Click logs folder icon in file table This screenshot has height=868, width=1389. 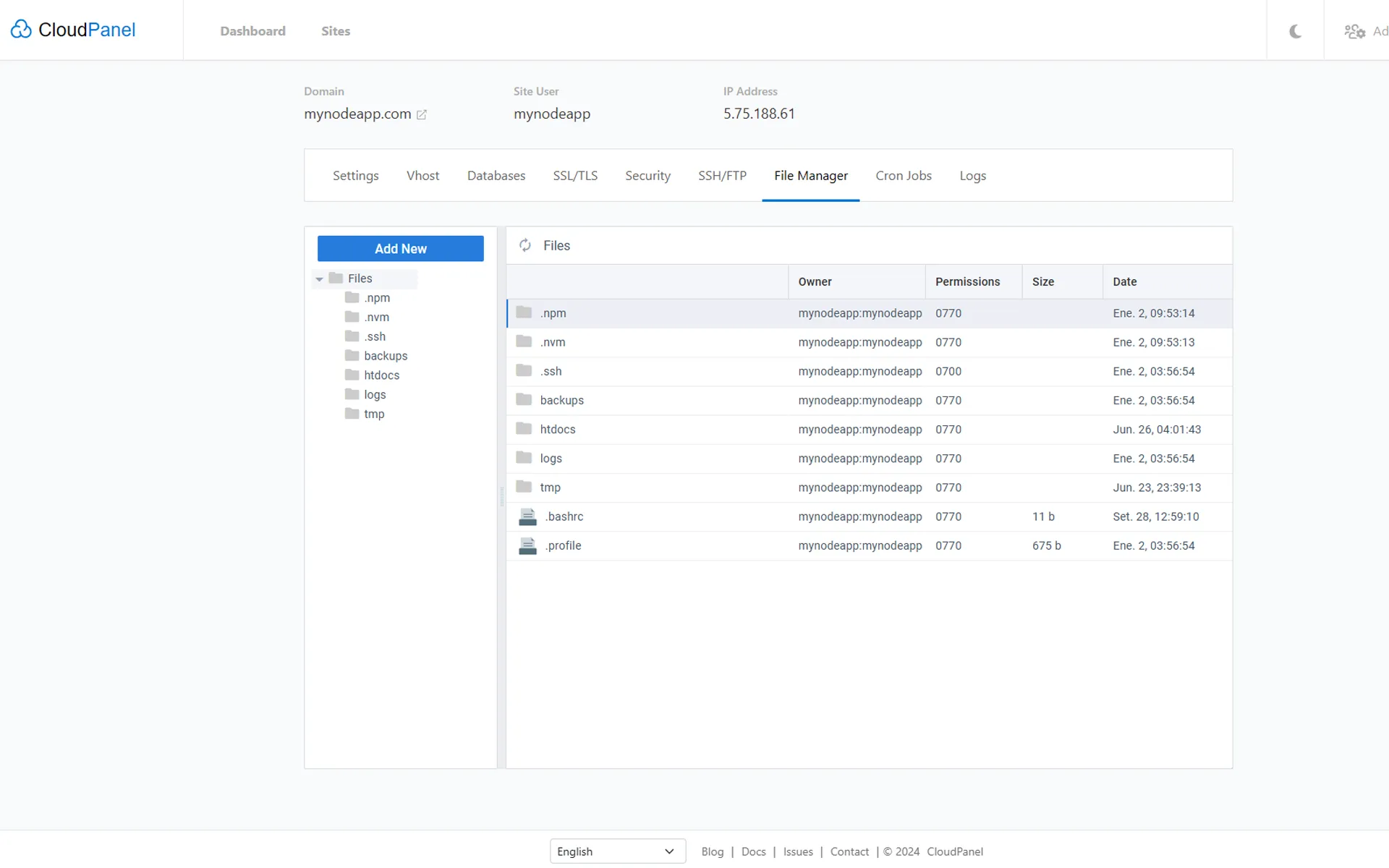coord(524,457)
